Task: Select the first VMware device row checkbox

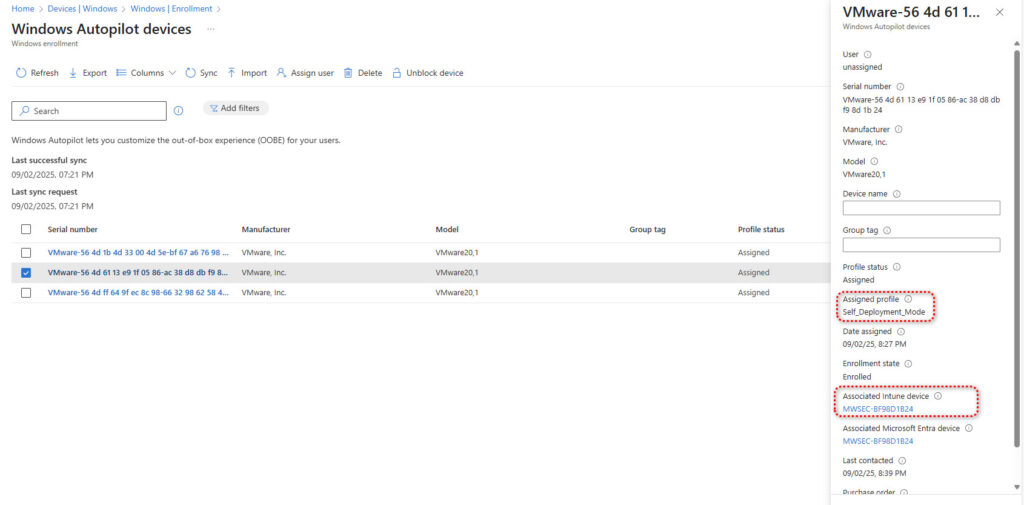Action: (x=26, y=253)
